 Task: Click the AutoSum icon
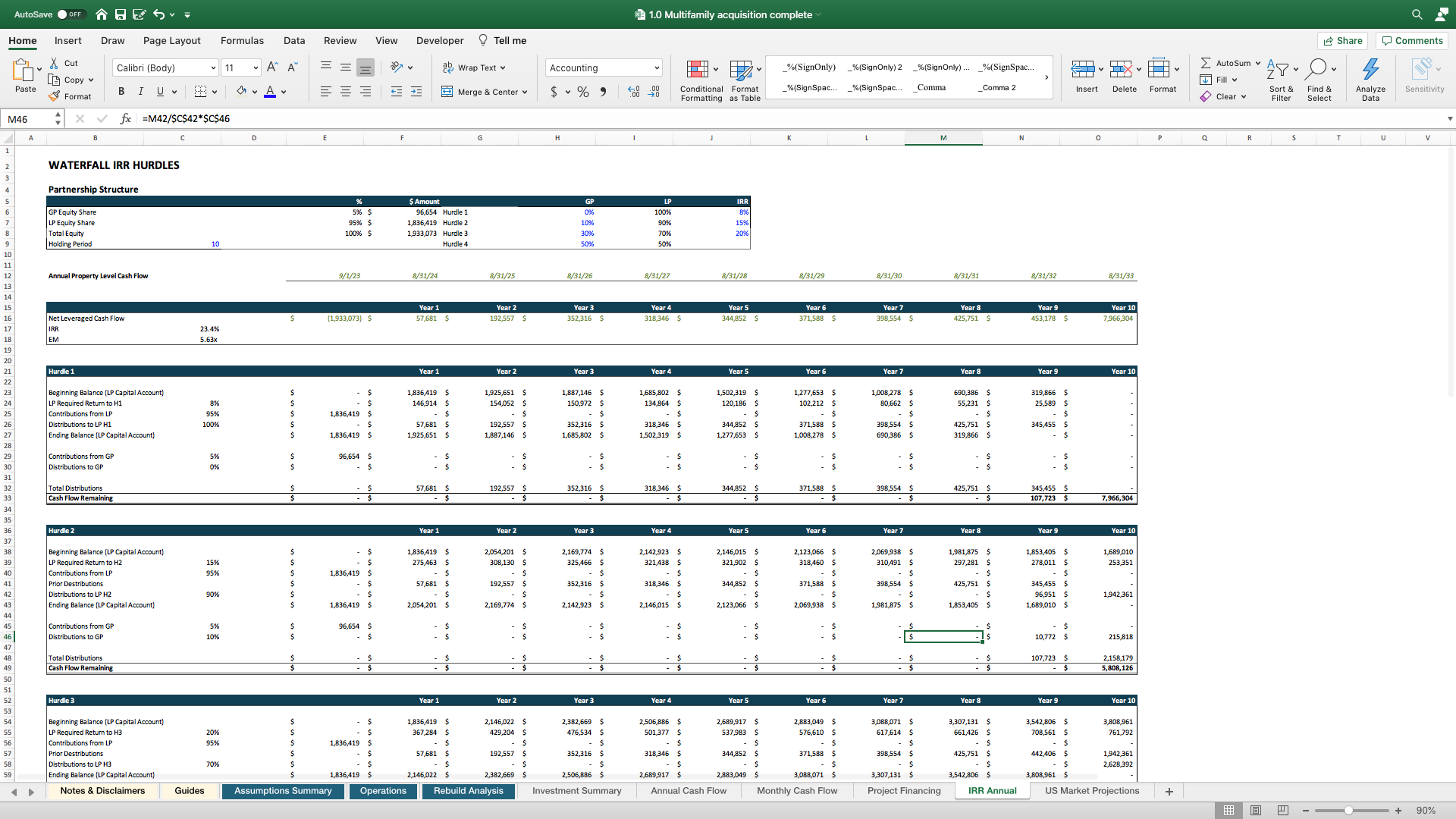click(1205, 63)
